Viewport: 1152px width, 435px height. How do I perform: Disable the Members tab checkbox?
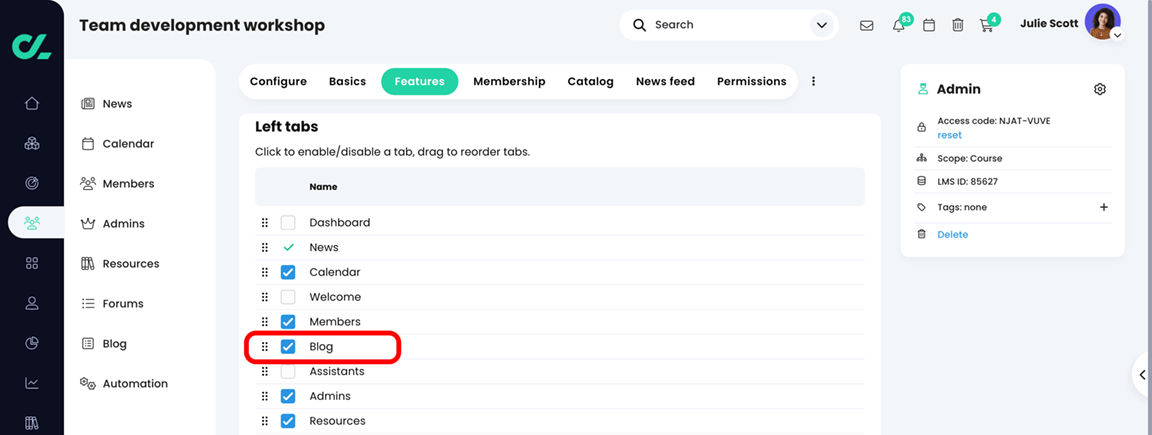[x=288, y=322]
